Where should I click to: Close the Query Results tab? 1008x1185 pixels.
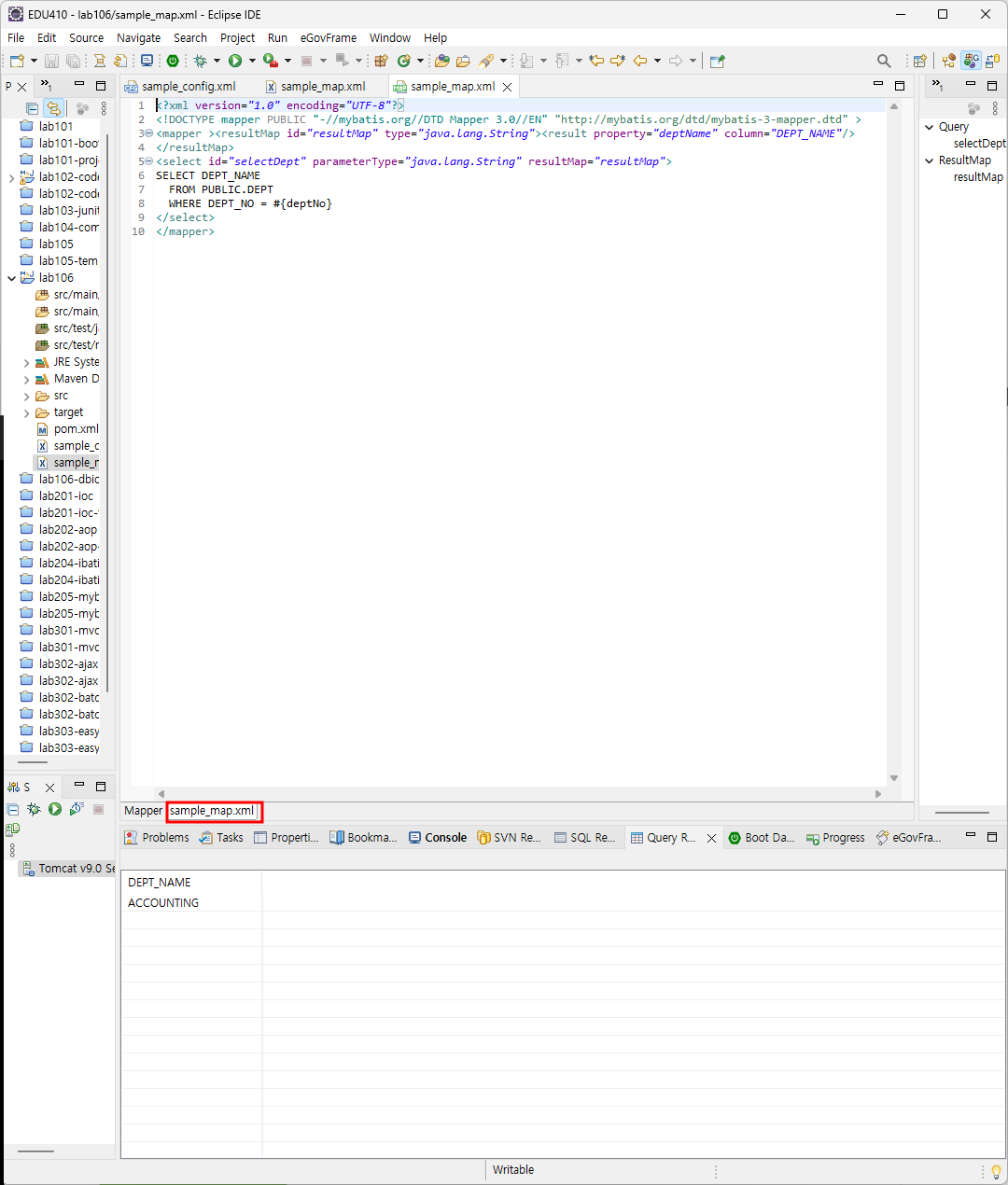coord(711,838)
